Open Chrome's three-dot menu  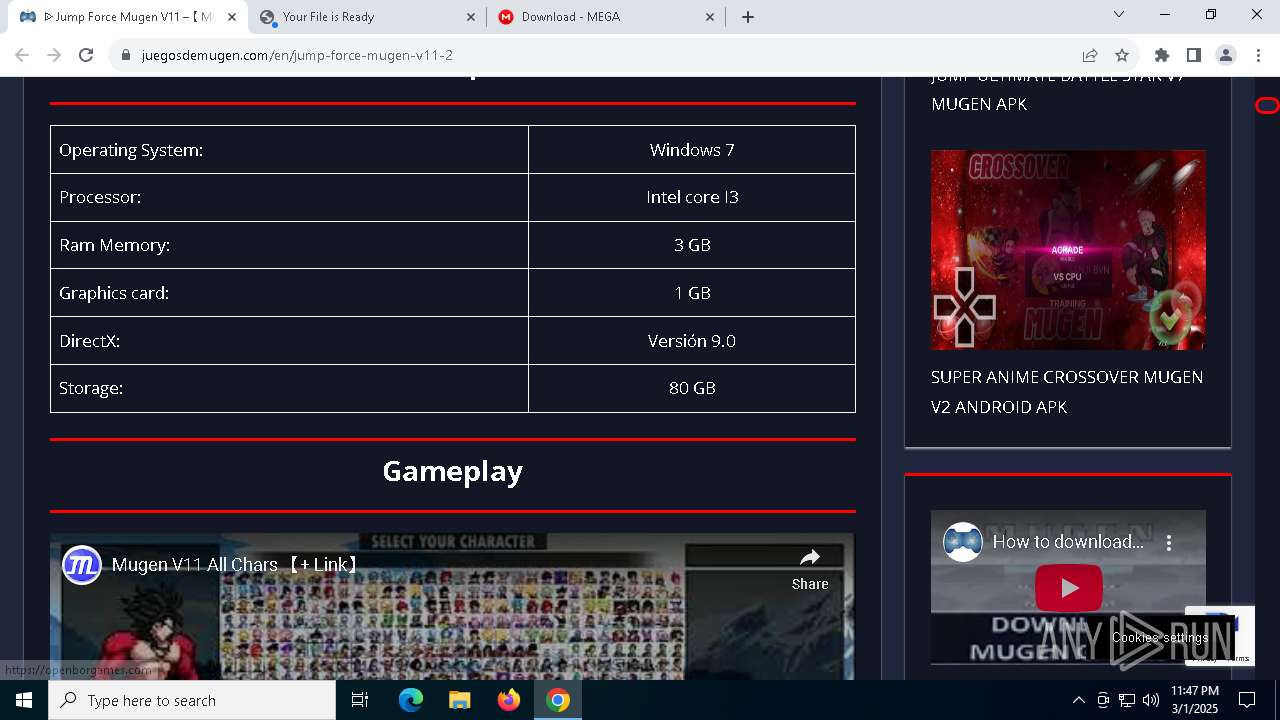(x=1258, y=55)
